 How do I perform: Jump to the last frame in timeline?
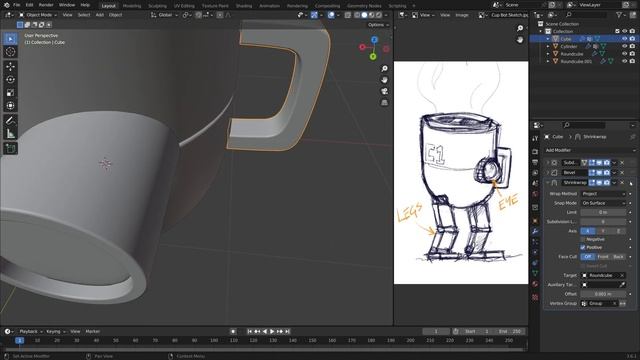[287, 331]
